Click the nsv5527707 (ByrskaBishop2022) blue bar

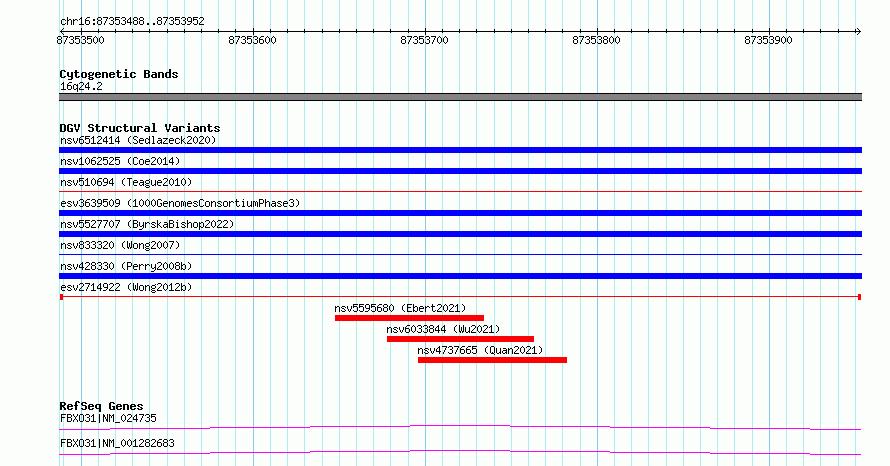(460, 234)
